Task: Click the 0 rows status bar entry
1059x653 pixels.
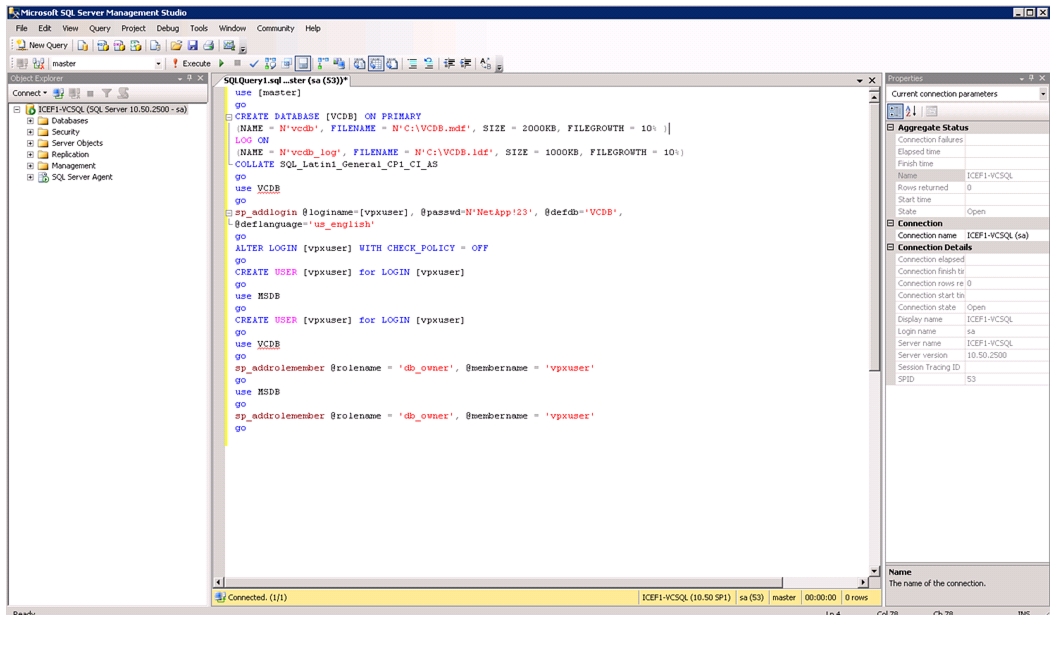Action: coord(856,598)
